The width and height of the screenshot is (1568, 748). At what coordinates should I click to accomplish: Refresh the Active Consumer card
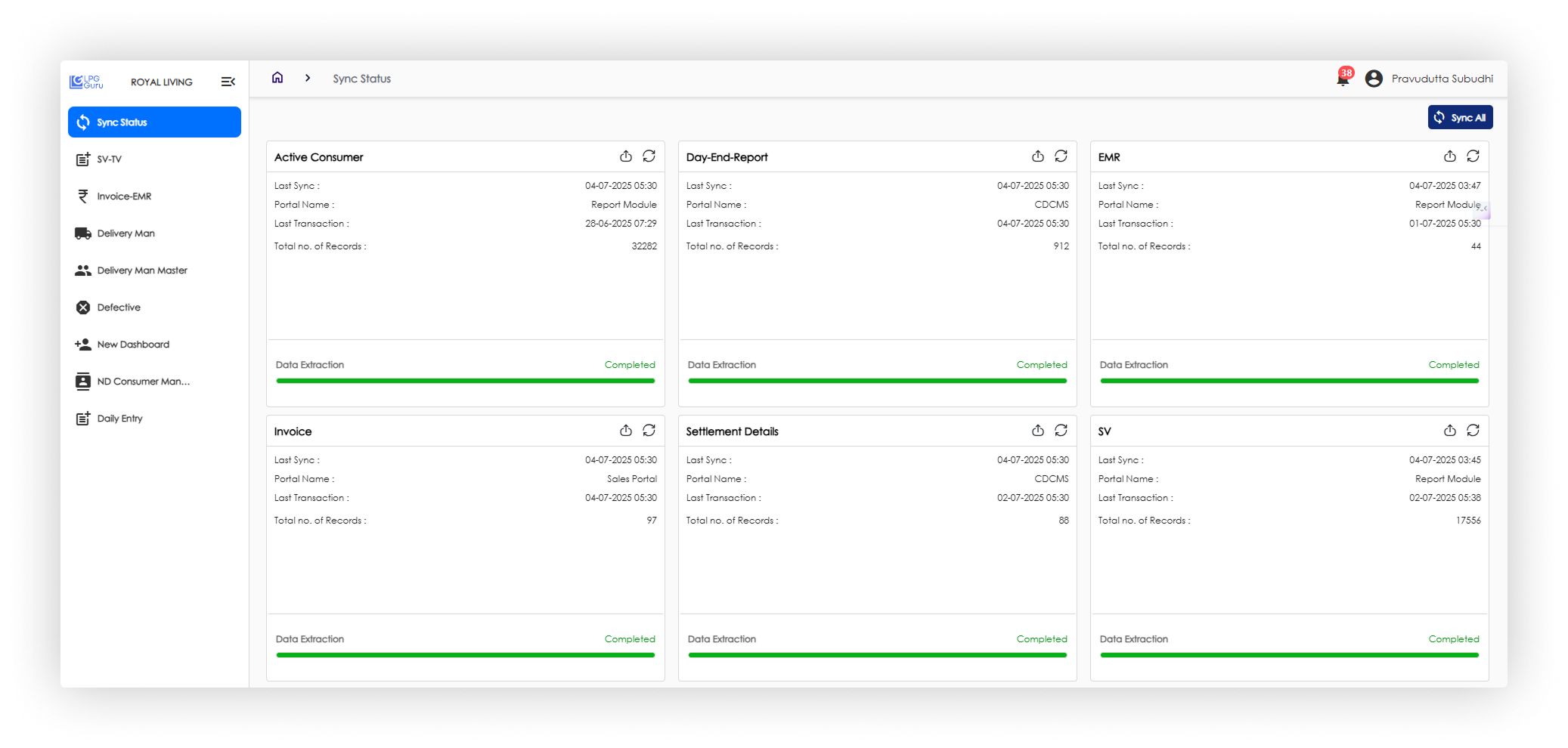pos(649,156)
